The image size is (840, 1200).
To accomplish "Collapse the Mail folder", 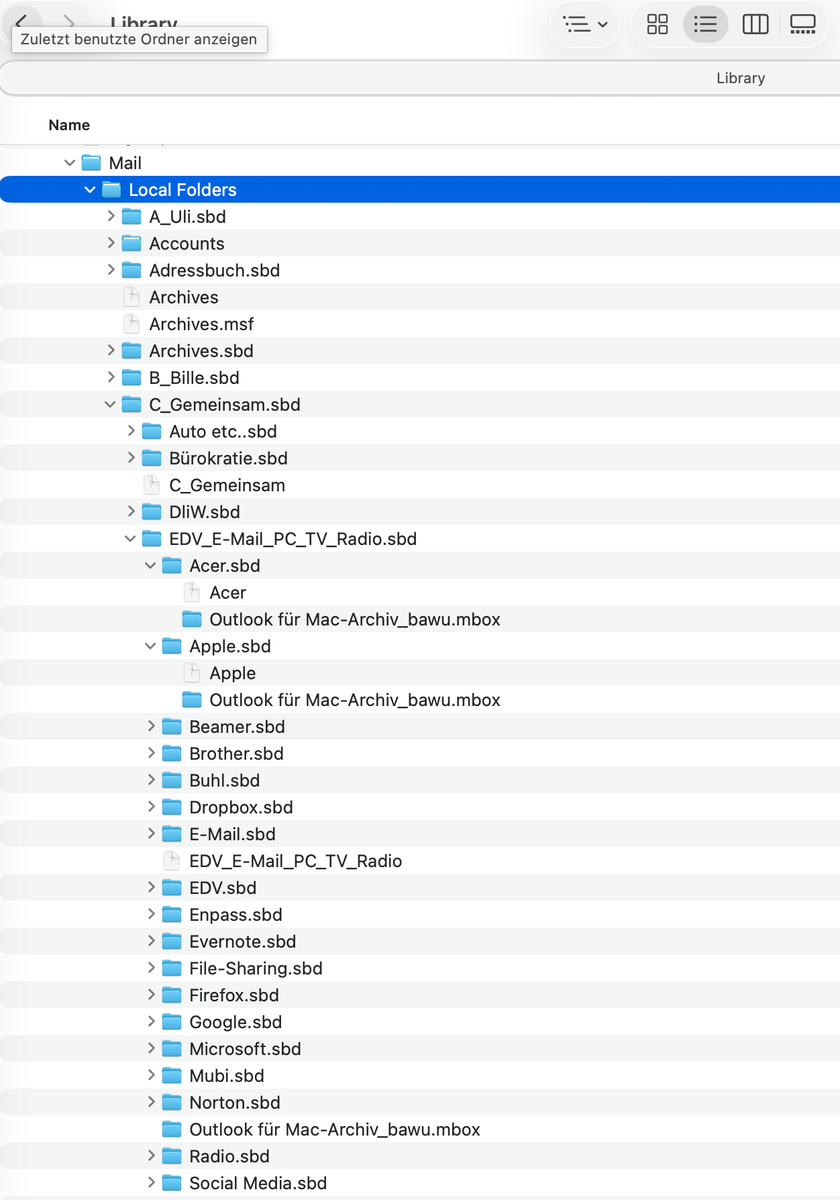I will [x=70, y=163].
